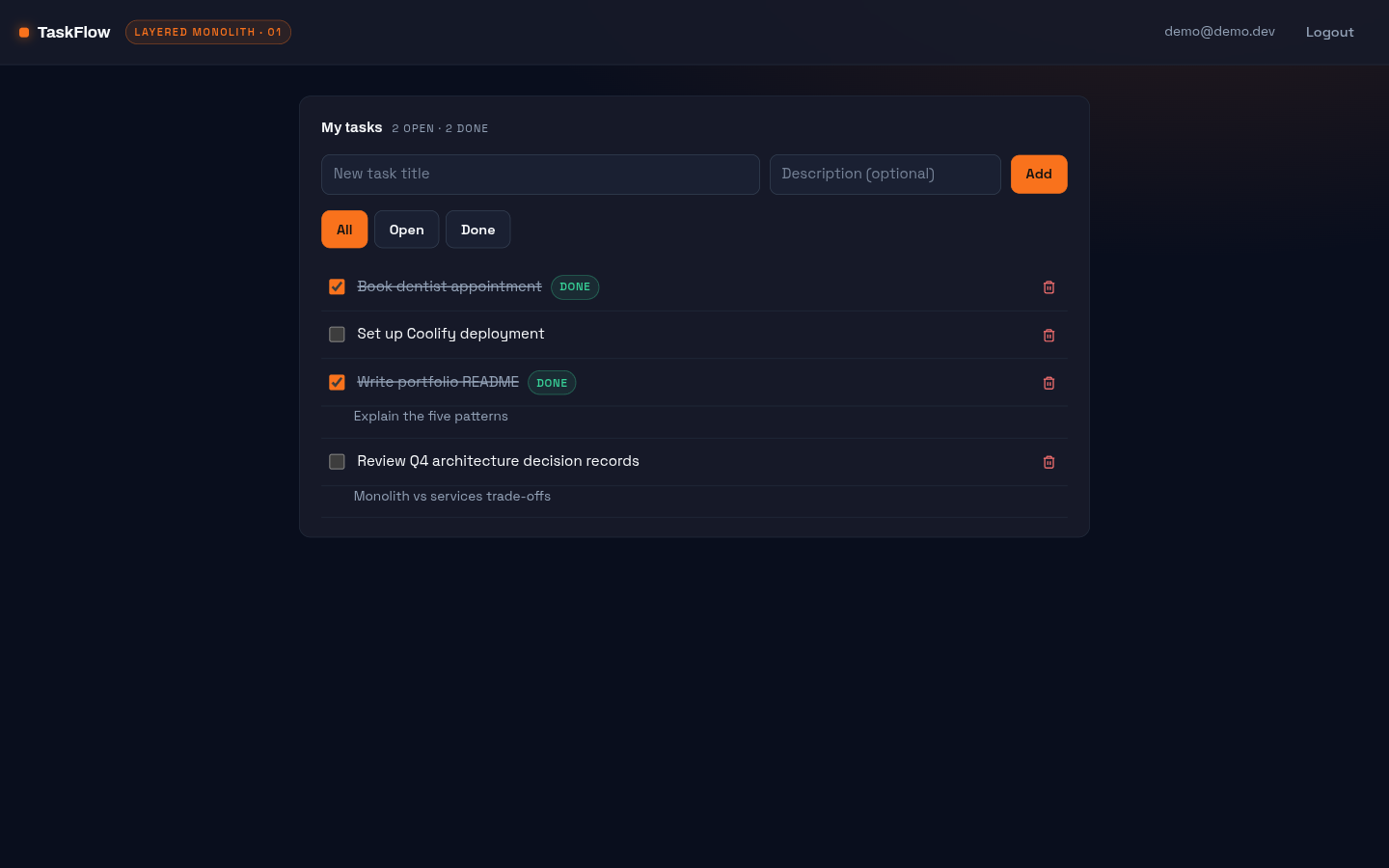Click the orange TaskFlow logo dot
Viewport: 1389px width, 868px height.
click(x=24, y=33)
